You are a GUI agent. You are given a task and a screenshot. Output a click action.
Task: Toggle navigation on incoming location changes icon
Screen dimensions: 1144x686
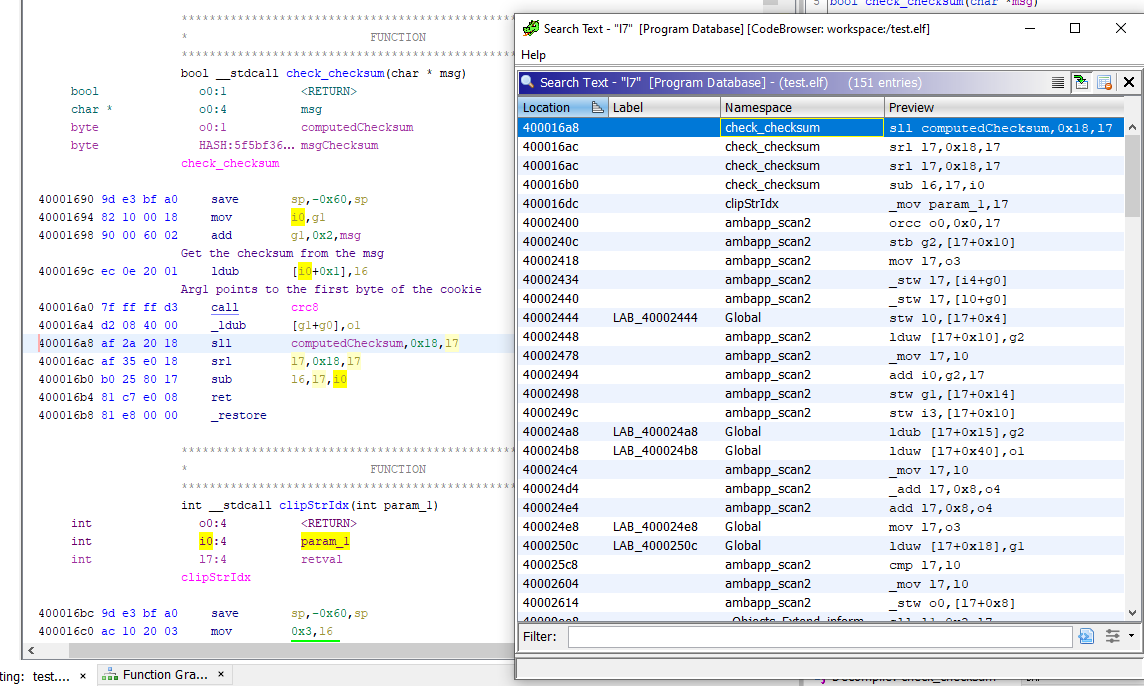click(x=1081, y=82)
